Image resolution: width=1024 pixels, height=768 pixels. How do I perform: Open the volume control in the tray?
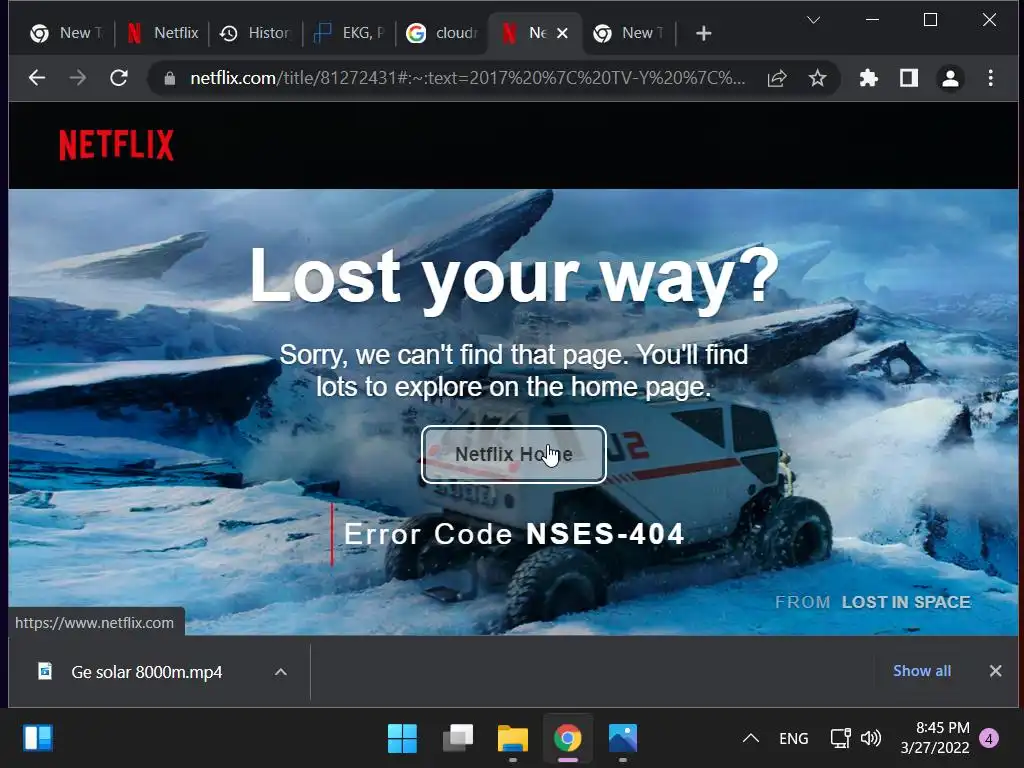pyautogui.click(x=871, y=739)
